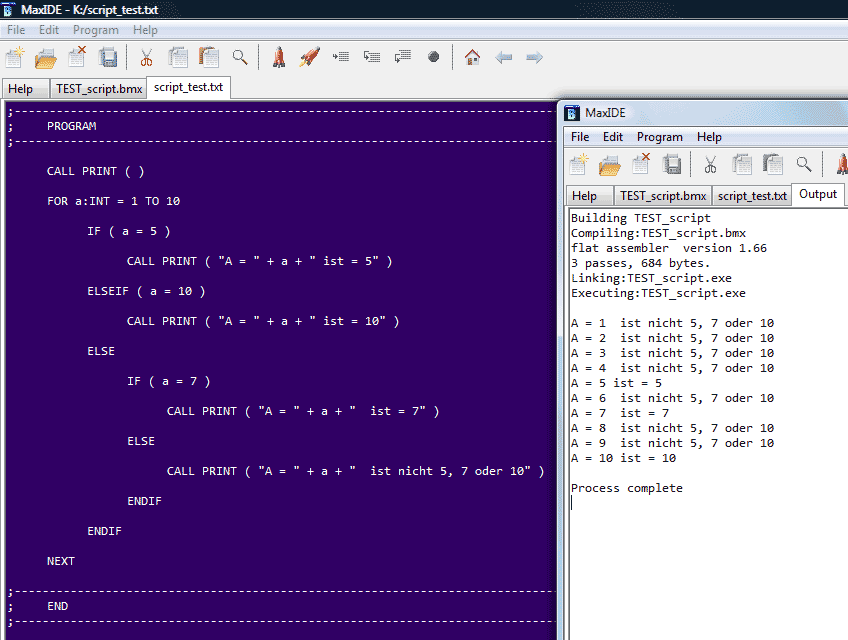Image resolution: width=848 pixels, height=640 pixels.
Task: Click the Home house icon
Action: point(472,57)
